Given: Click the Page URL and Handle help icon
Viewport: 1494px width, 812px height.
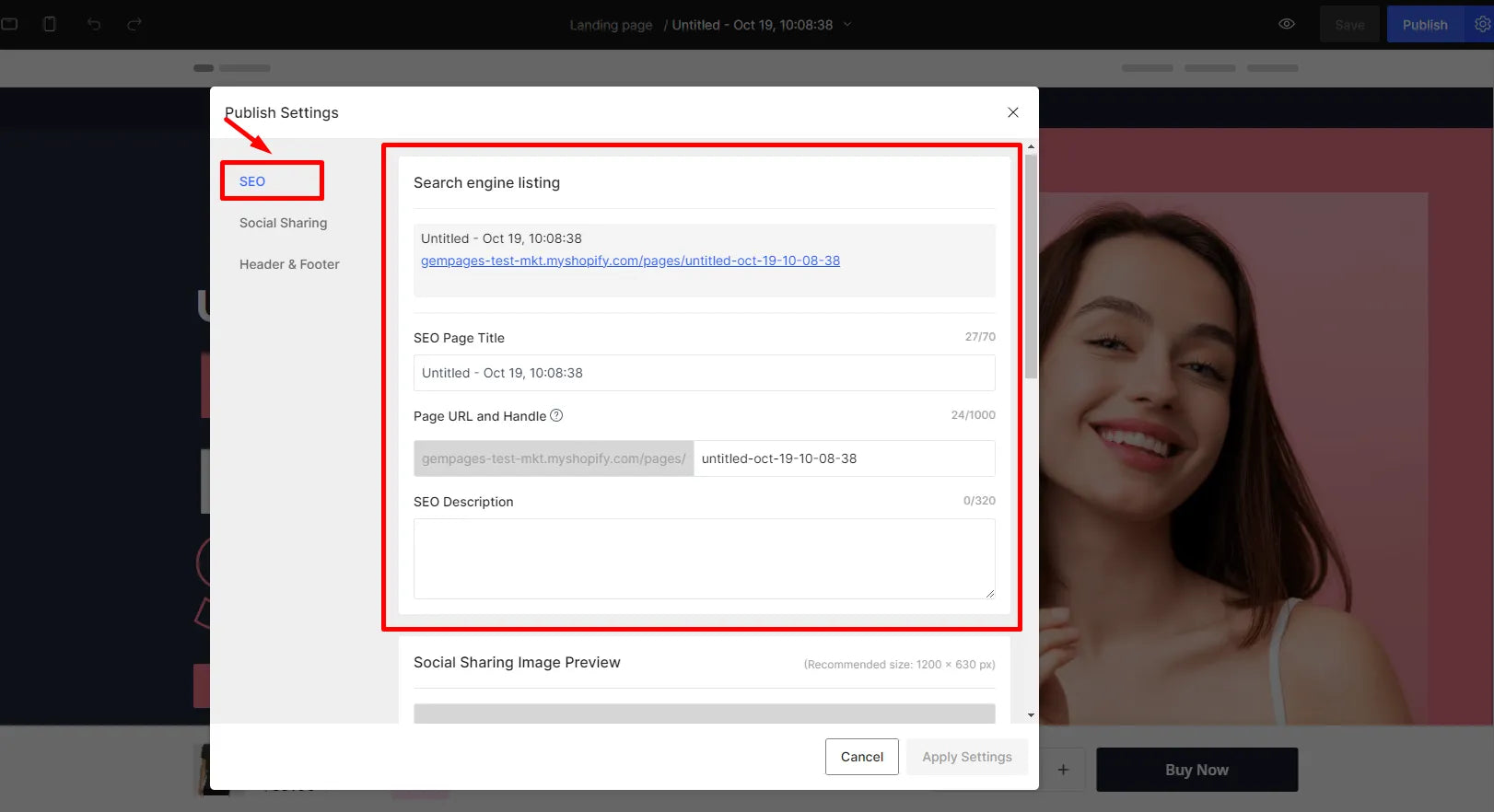Looking at the screenshot, I should [556, 415].
